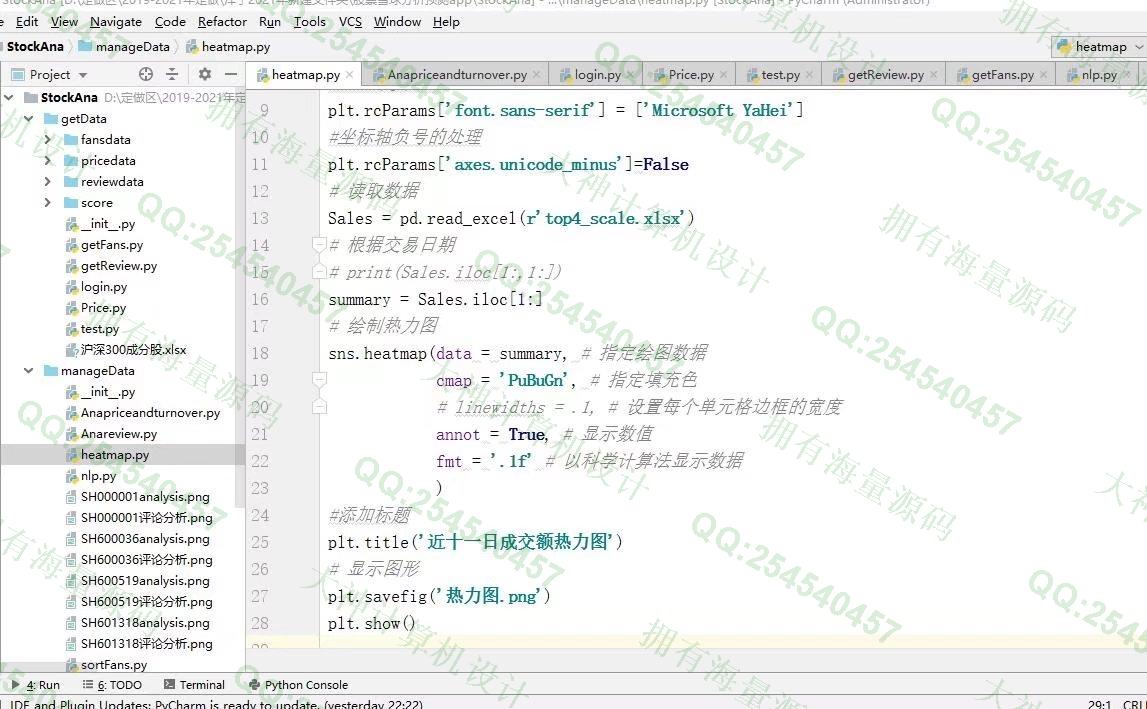Close the getFans.py tab
This screenshot has height=709, width=1147.
(x=1043, y=75)
